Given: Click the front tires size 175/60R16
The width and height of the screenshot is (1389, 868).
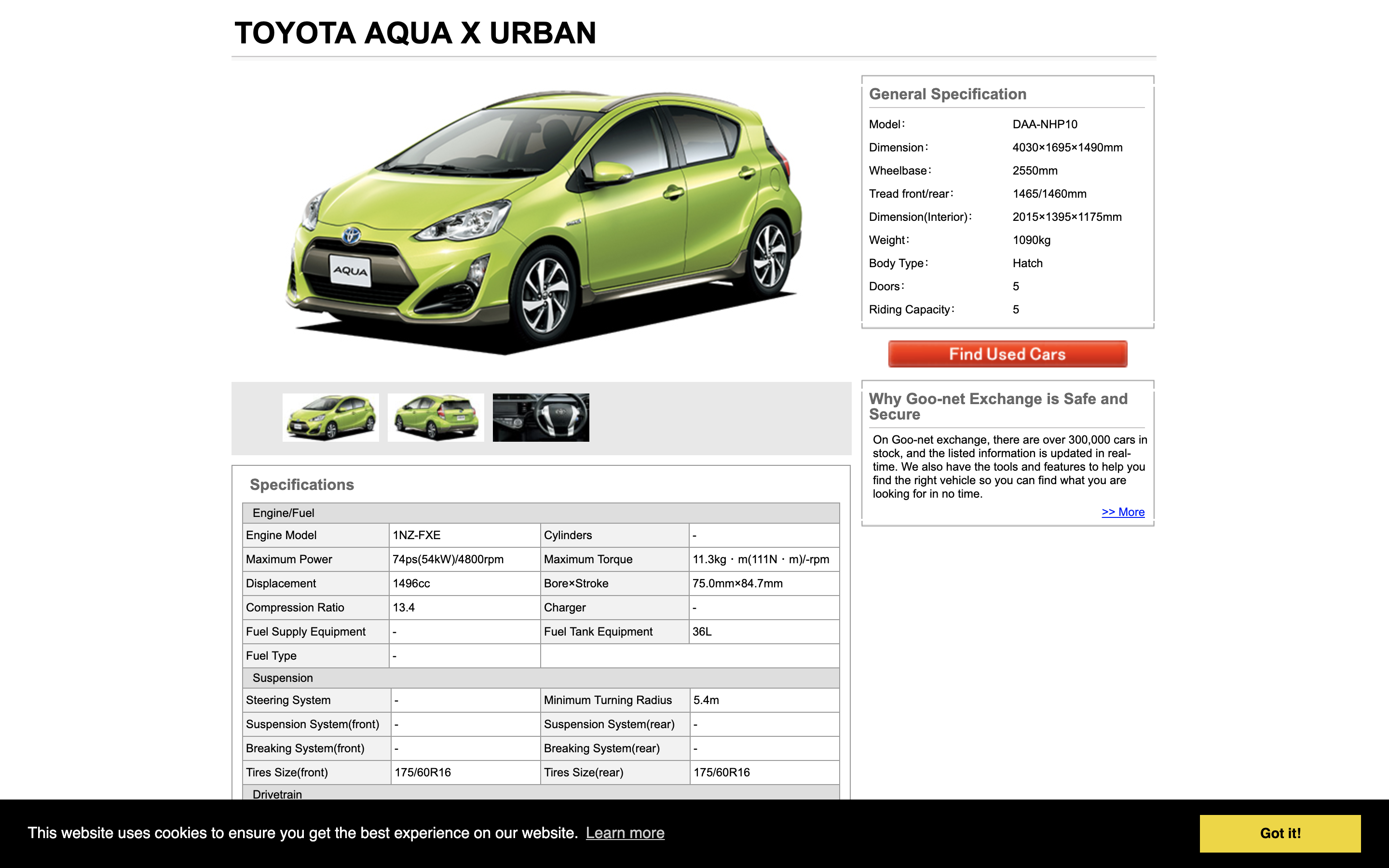Looking at the screenshot, I should coord(422,773).
